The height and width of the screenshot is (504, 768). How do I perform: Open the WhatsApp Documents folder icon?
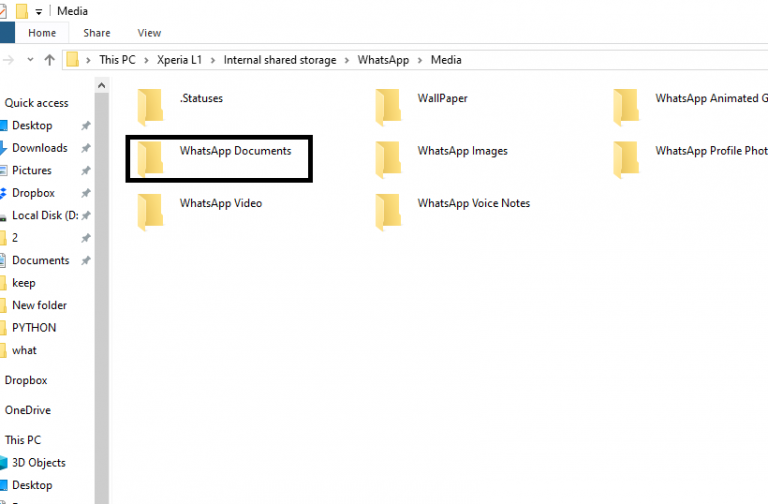pos(150,159)
